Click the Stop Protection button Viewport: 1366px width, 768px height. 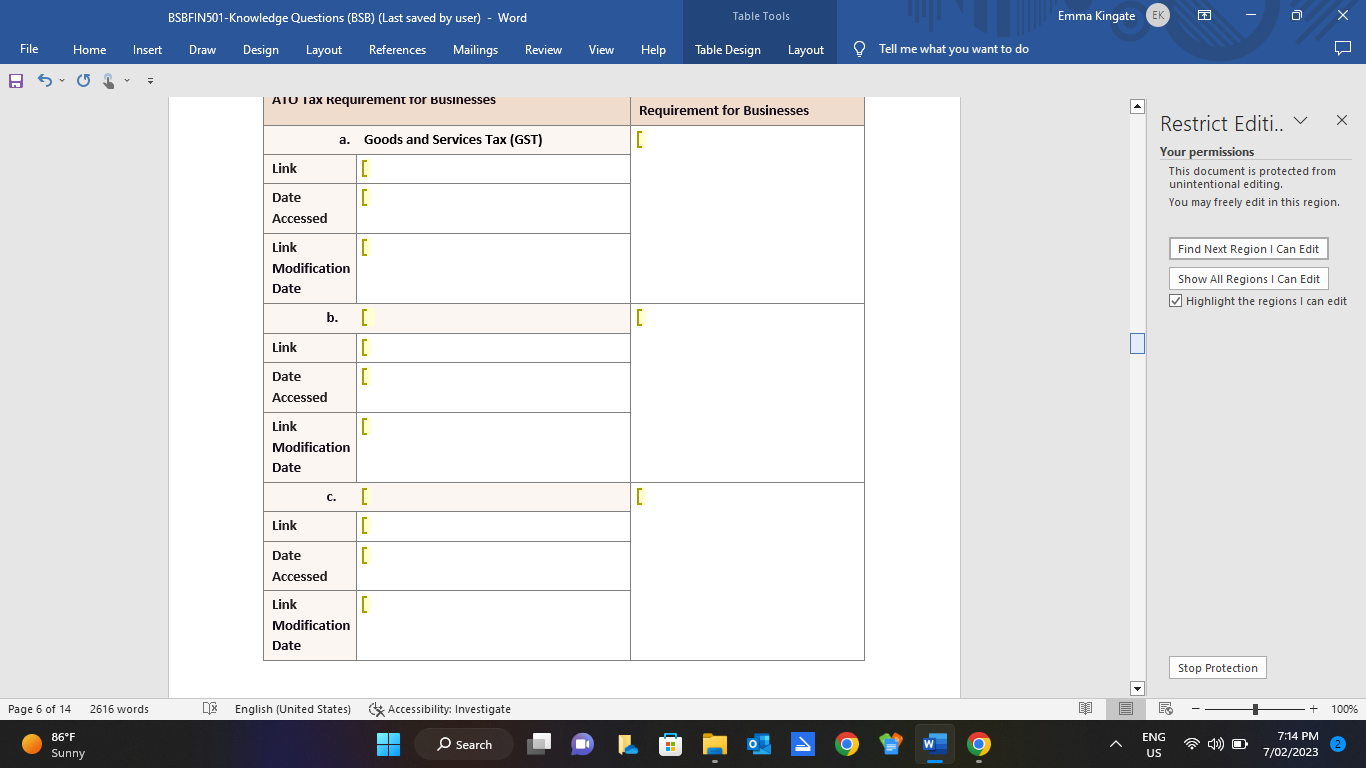coord(1217,668)
